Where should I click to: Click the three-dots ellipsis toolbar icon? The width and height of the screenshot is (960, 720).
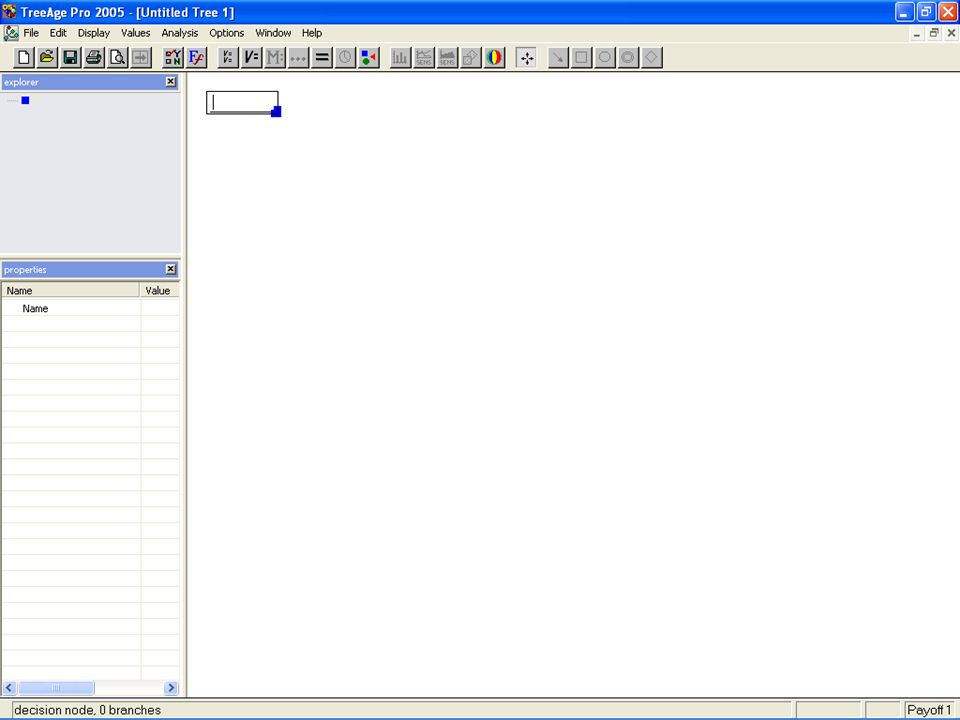tap(298, 58)
